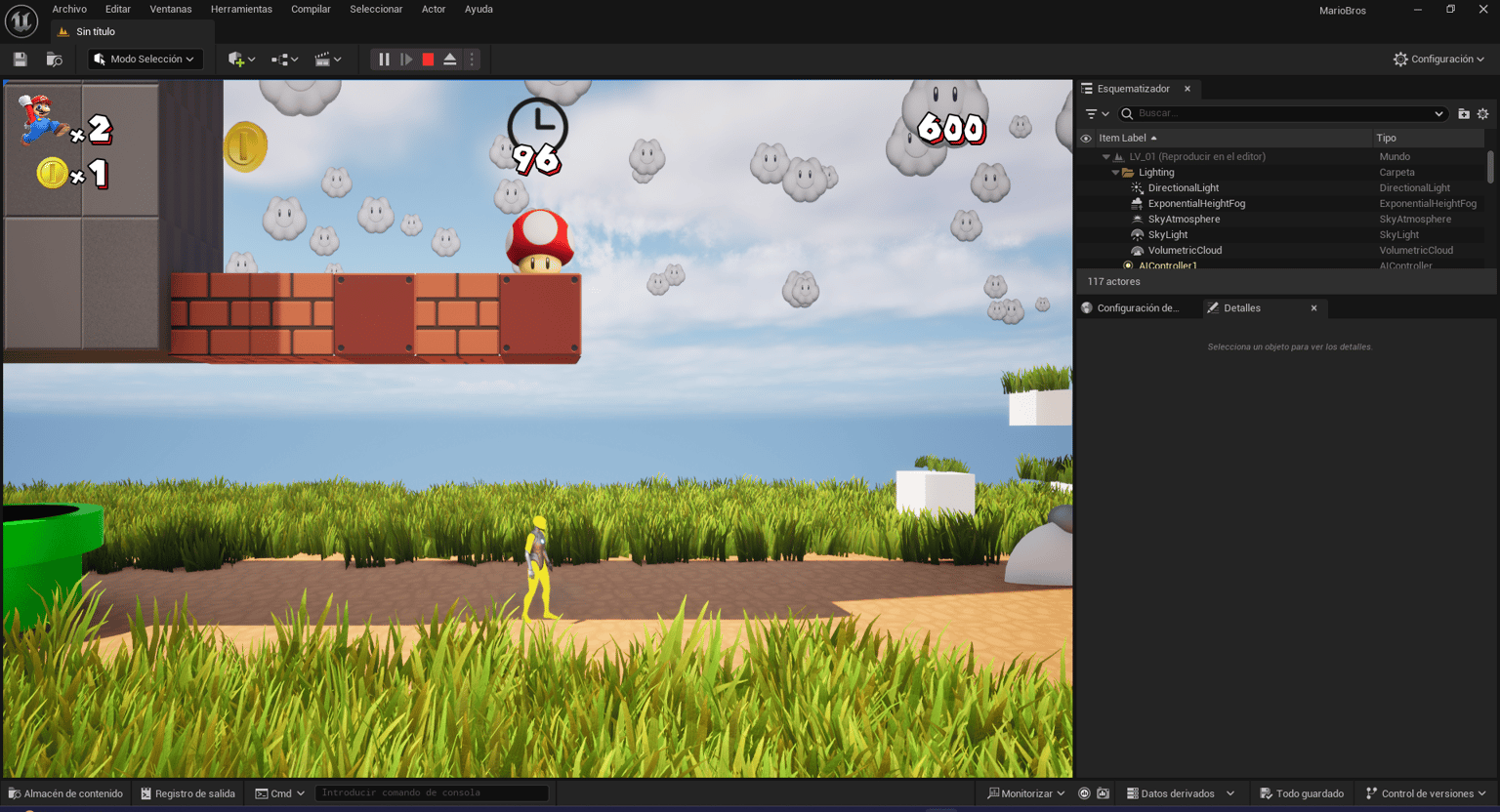Click the circular trace icon beside Monitorizar
The width and height of the screenshot is (1500, 812).
pyautogui.click(x=1084, y=793)
